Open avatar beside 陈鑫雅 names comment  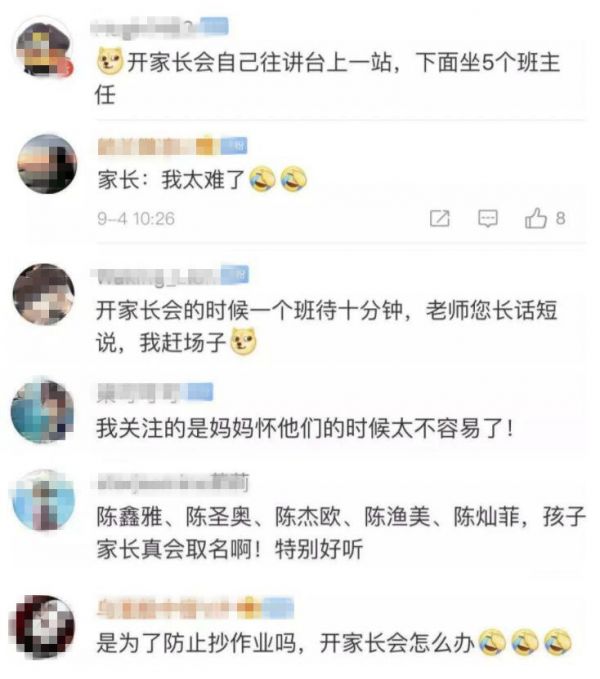pyautogui.click(x=43, y=500)
